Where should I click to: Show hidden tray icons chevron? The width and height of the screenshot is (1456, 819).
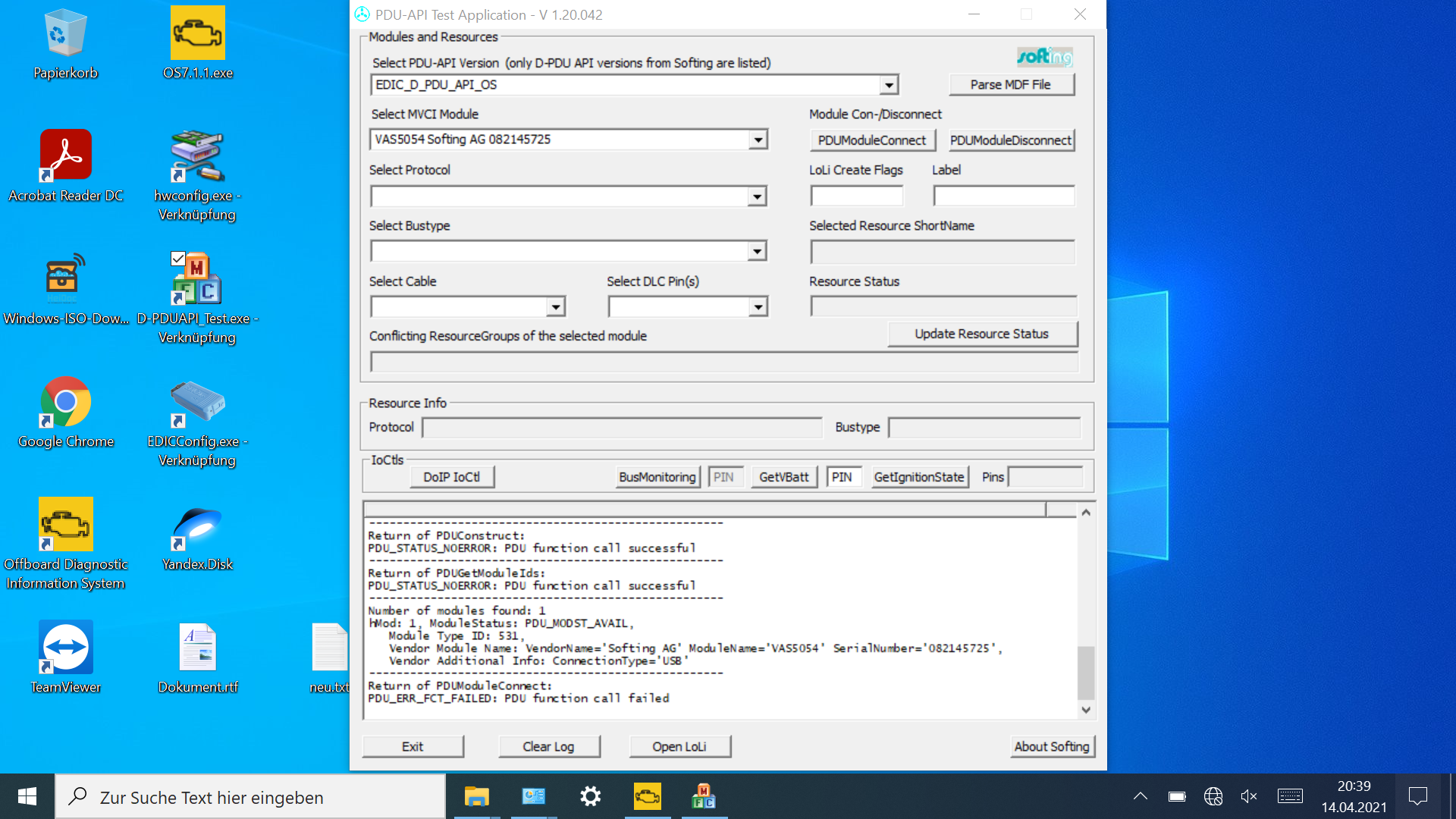(1140, 796)
